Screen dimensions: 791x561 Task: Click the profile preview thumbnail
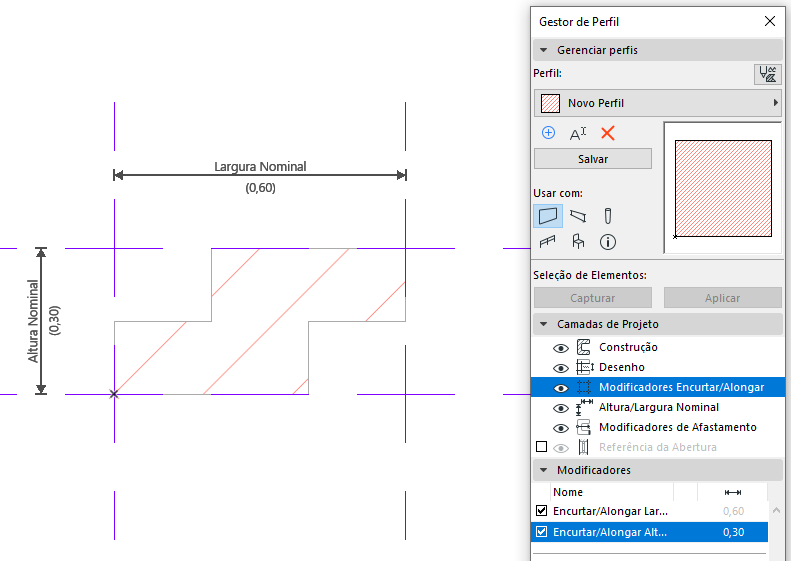click(722, 188)
